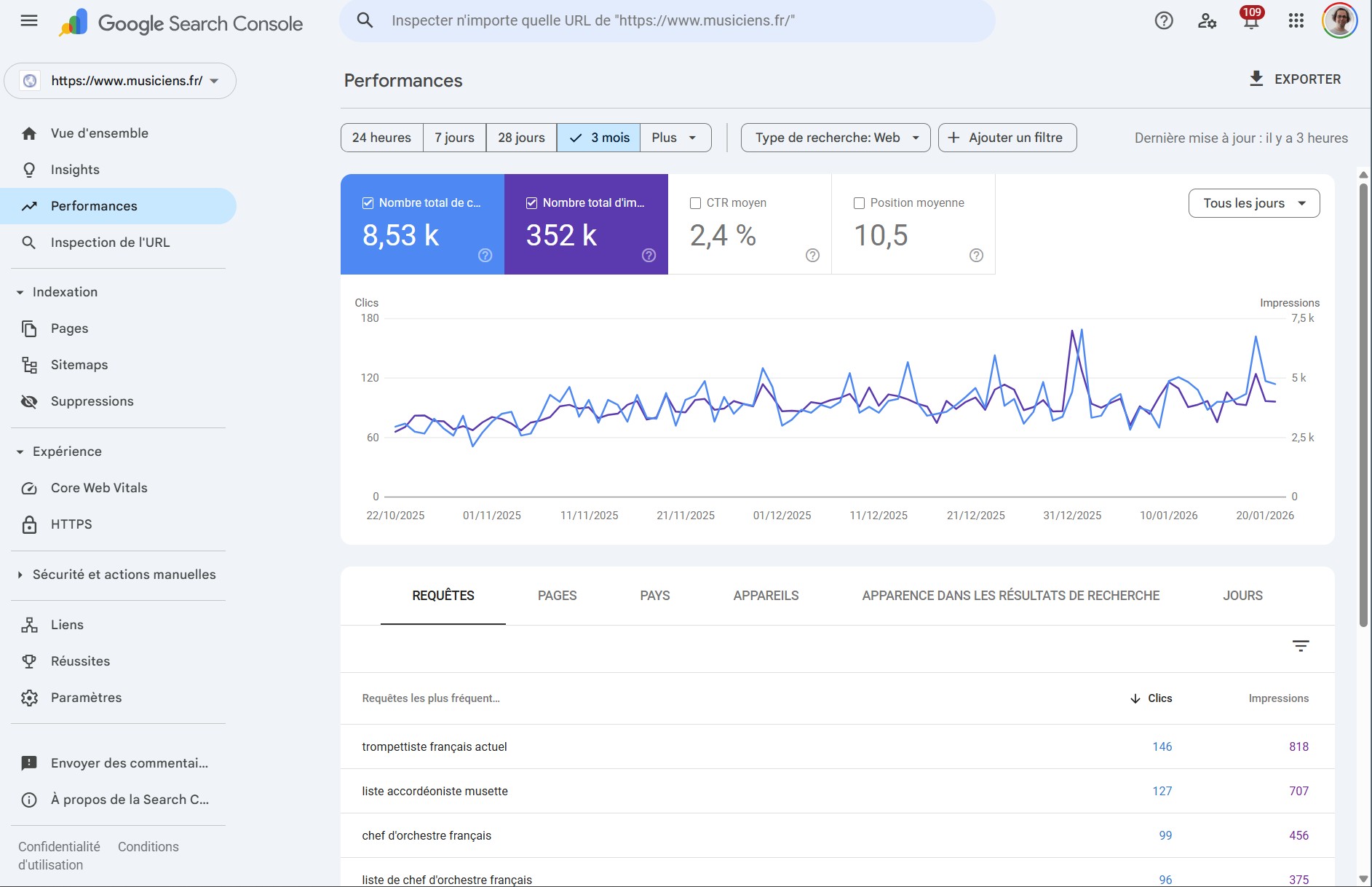The height and width of the screenshot is (887, 1372).
Task: Click the help question mark icon
Action: point(1164,21)
